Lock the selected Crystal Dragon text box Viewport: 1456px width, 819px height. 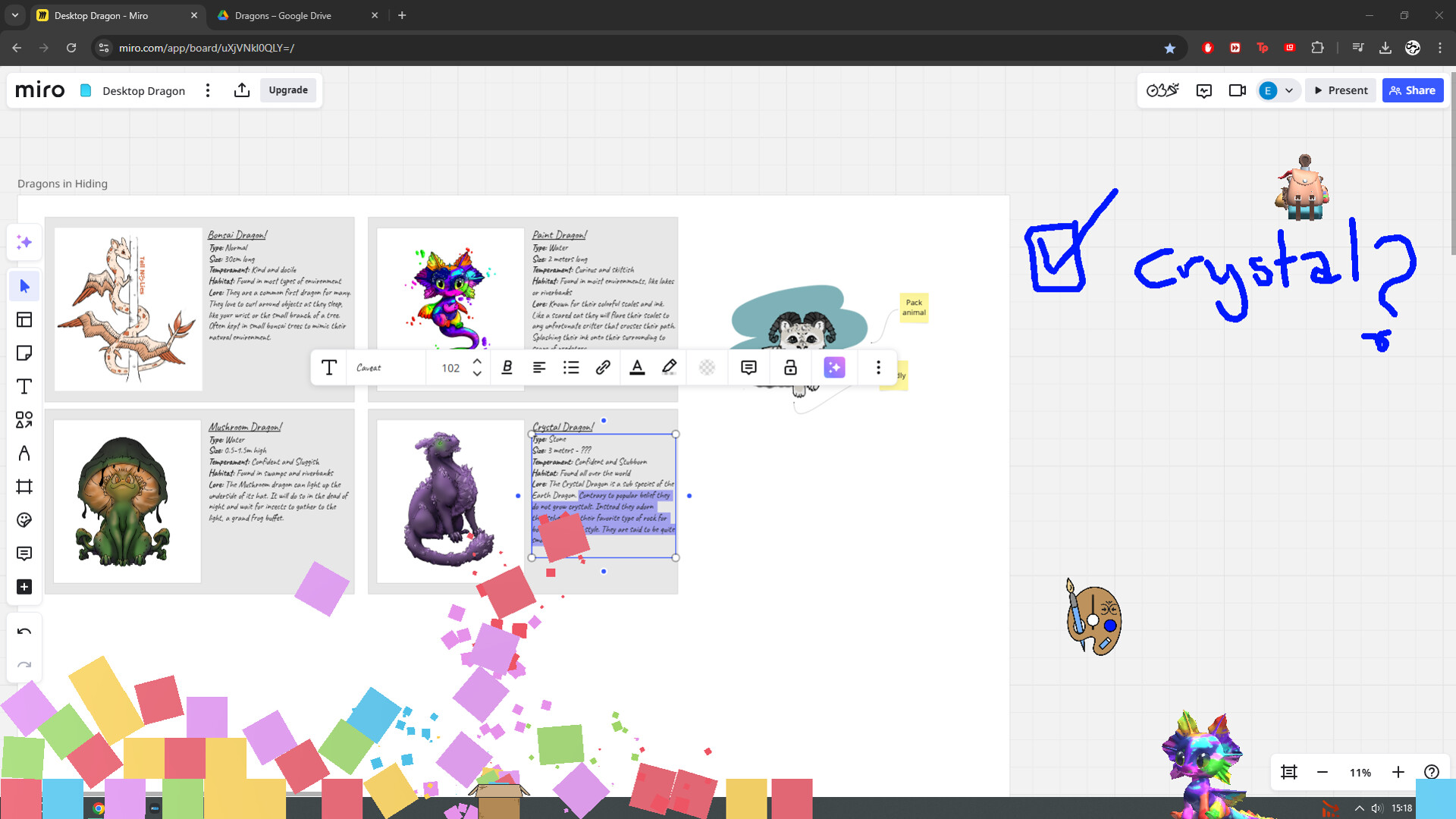(789, 367)
